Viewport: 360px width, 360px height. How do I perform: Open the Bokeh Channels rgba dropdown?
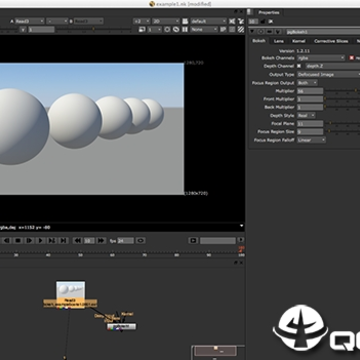click(x=321, y=58)
